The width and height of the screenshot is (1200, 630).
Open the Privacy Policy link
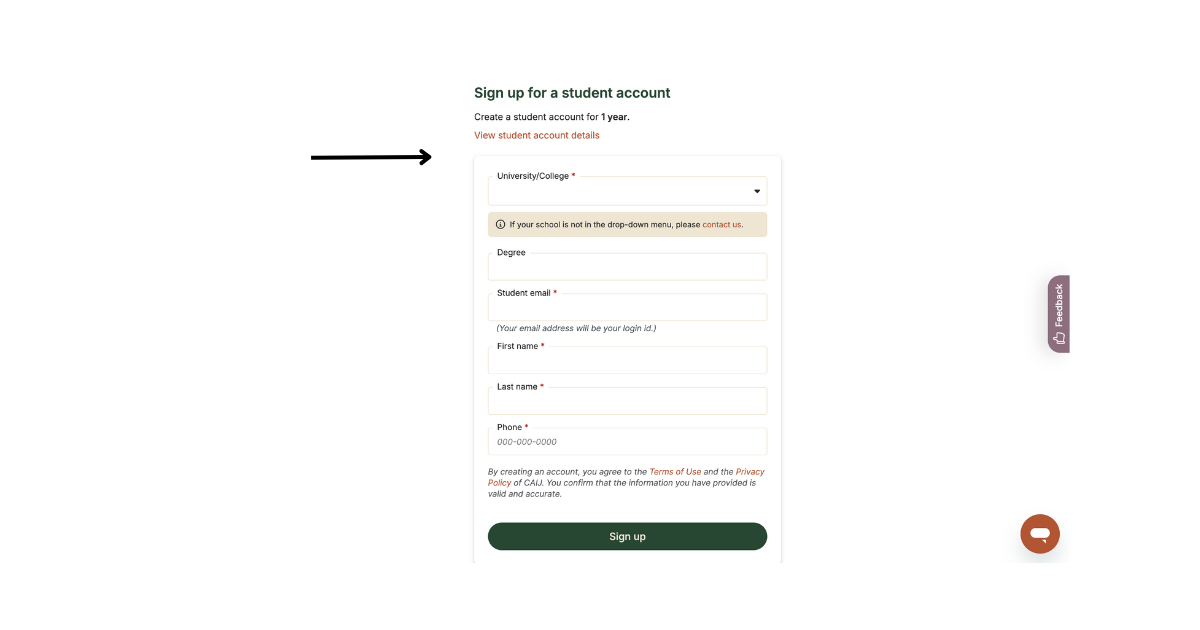click(749, 472)
